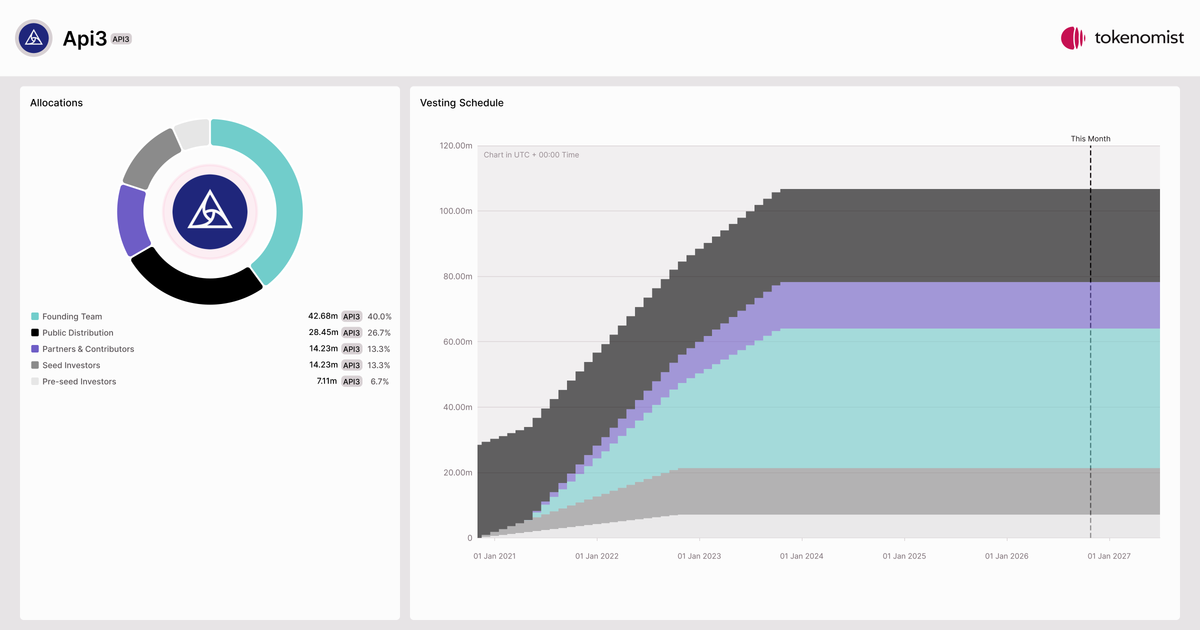Click the Api3 logo inside the donut chart
The height and width of the screenshot is (630, 1200).
click(210, 212)
